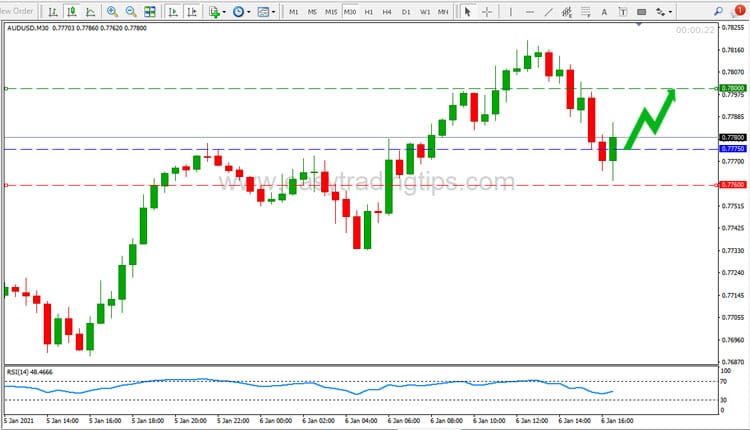Toggle Chart Shift from right border
The width and height of the screenshot is (750, 430).
click(x=192, y=12)
